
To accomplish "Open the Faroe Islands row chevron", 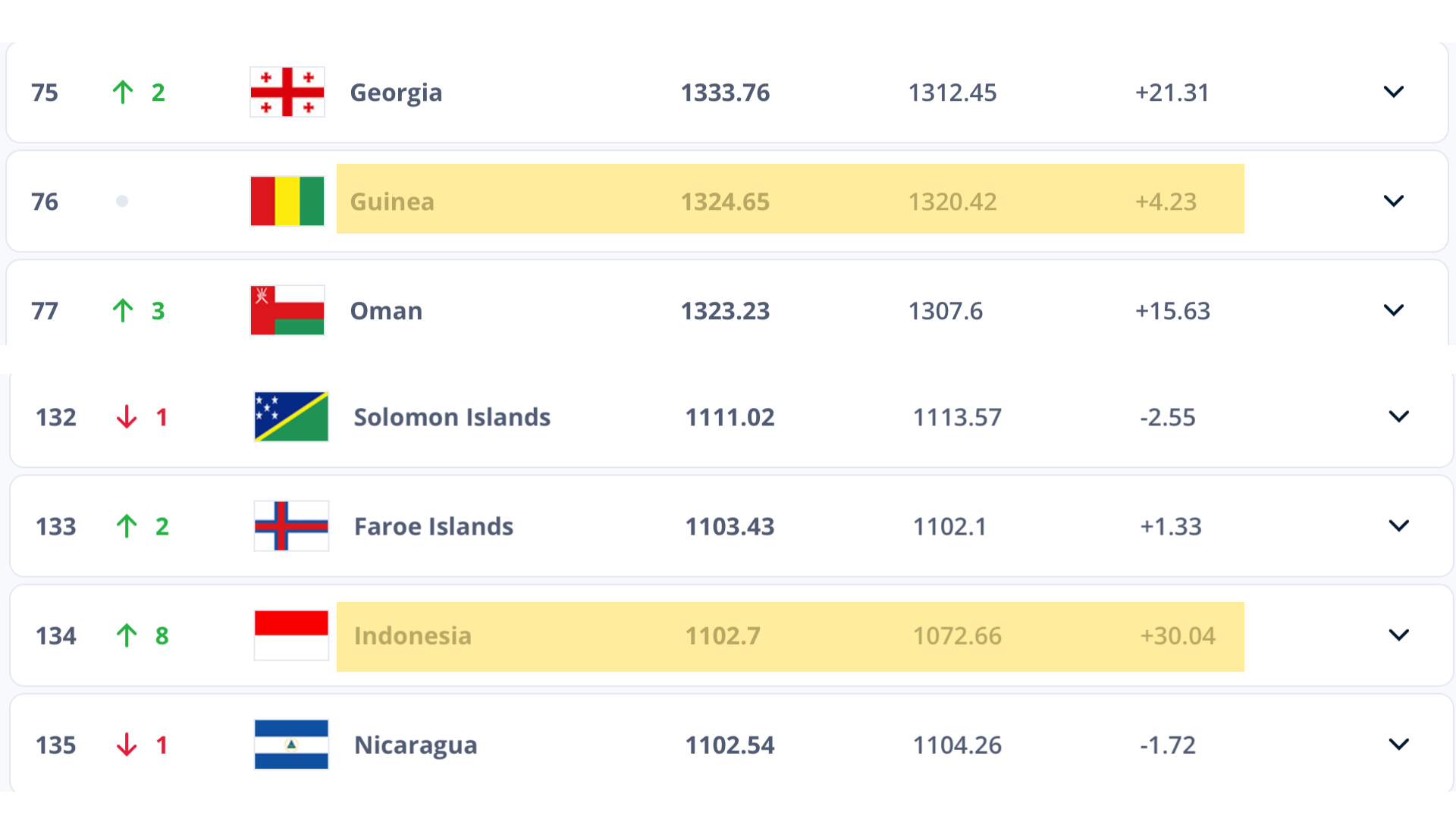I will point(1398,526).
